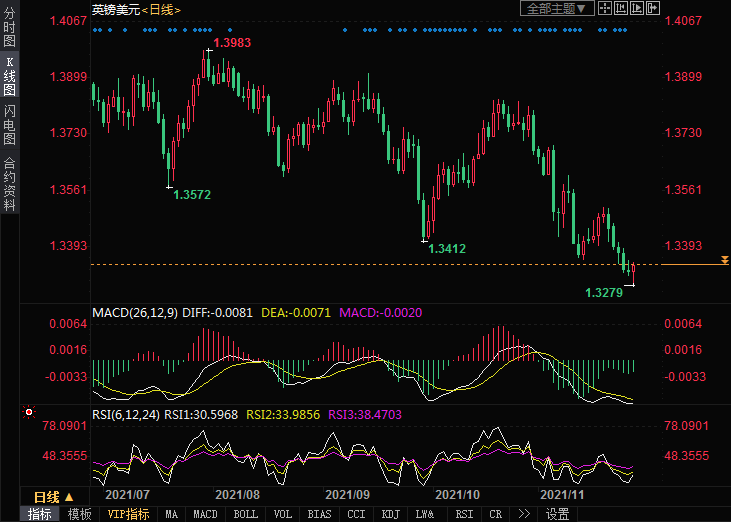Viewport: 731px width, 522px height.
Task: Click the orange marker at right price axis
Action: click(x=724, y=260)
